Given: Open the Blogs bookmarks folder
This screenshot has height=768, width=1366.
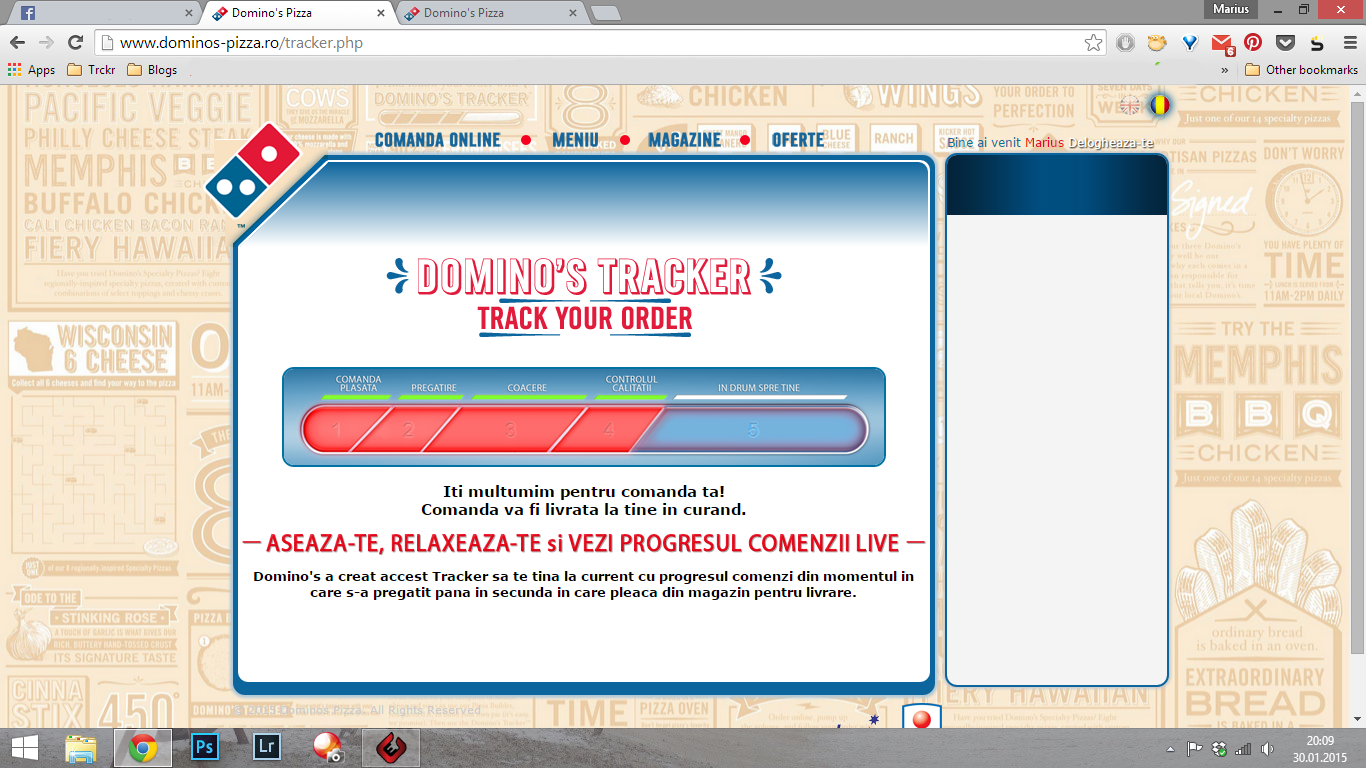Looking at the screenshot, I should 152,70.
